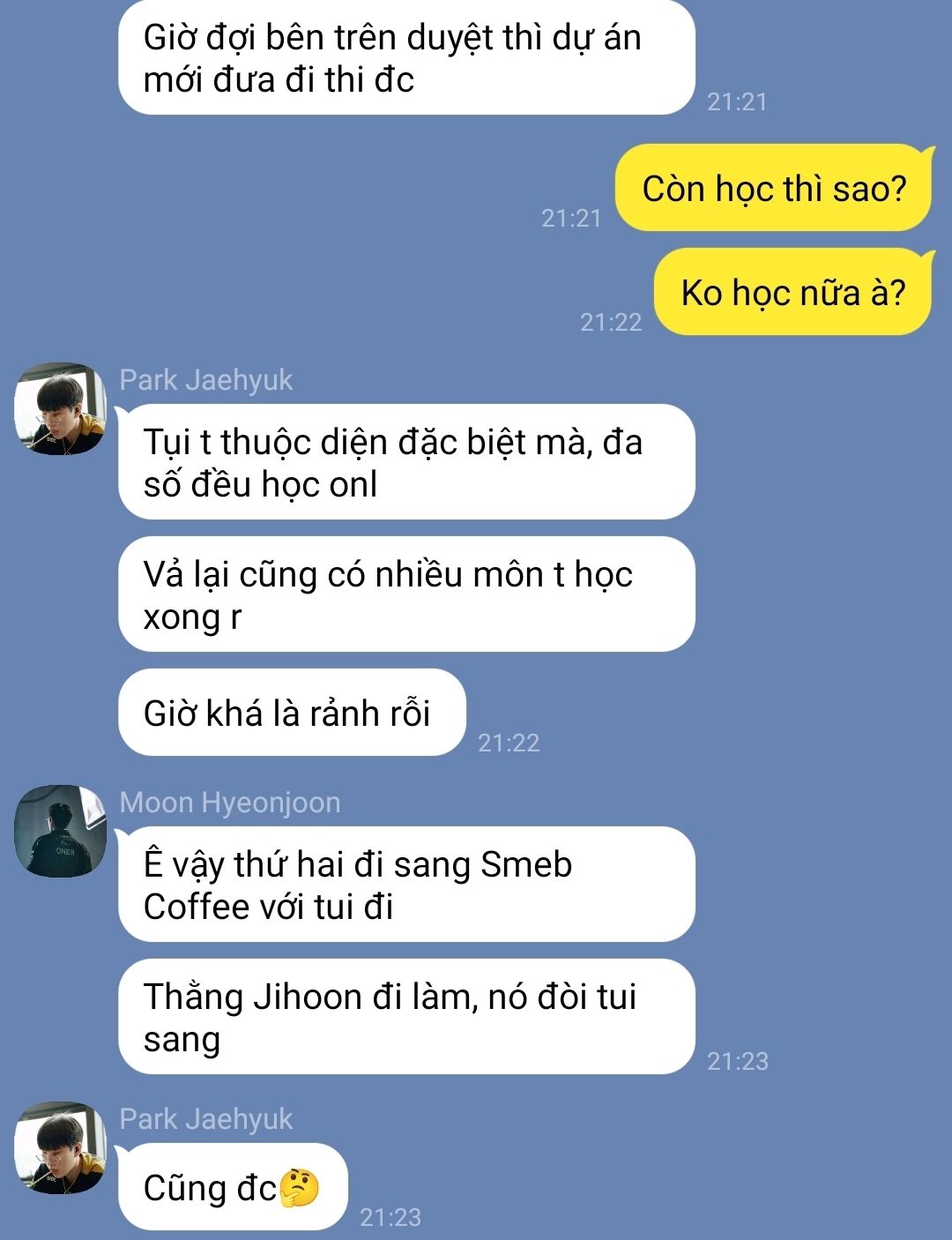Tap the 'Còn học thì sao?' yellow bubble
Screen dimensions: 952x1240
coord(773,189)
